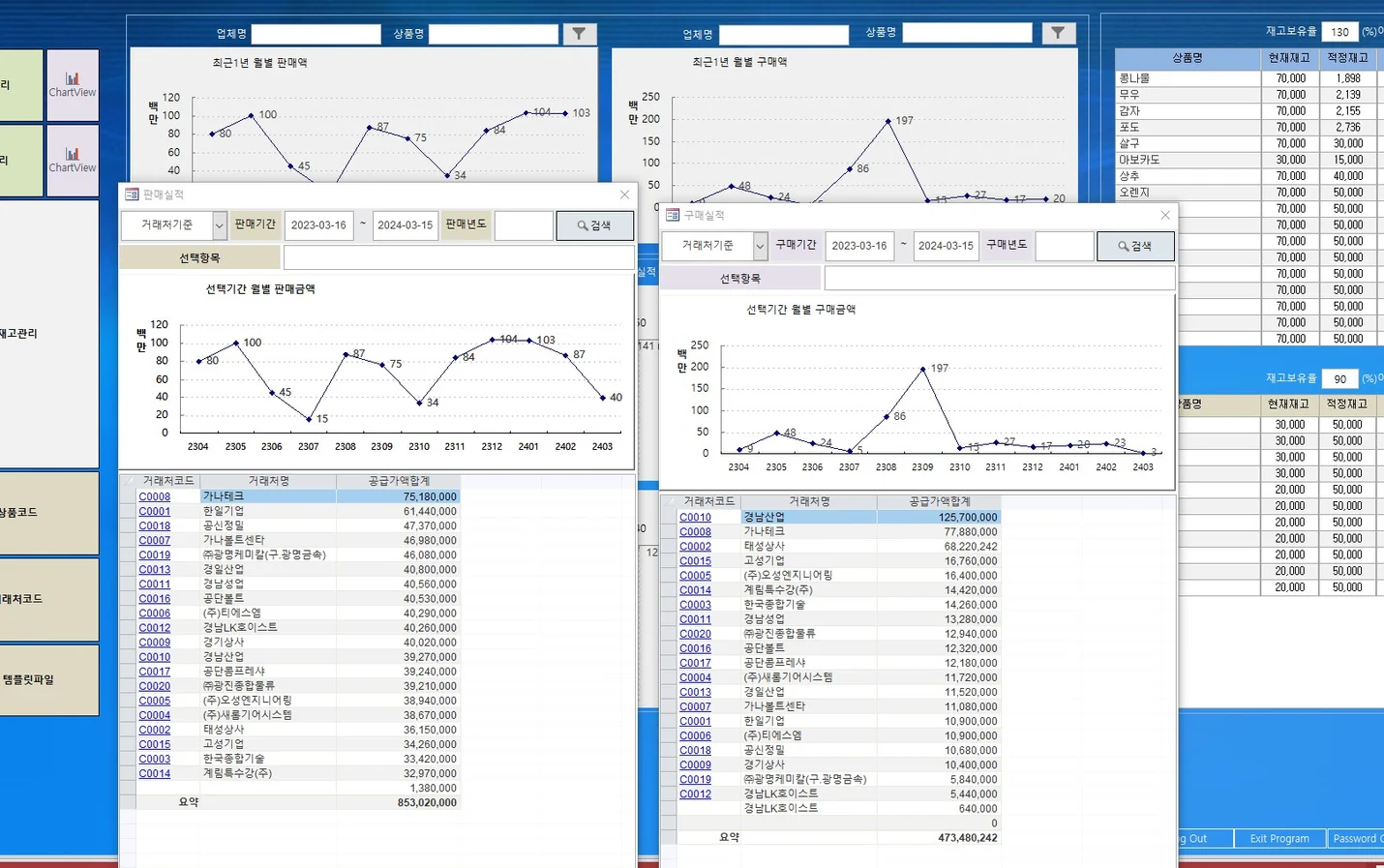Select 한일기업 row in sales table
The width and height of the screenshot is (1384, 868).
tap(289, 511)
